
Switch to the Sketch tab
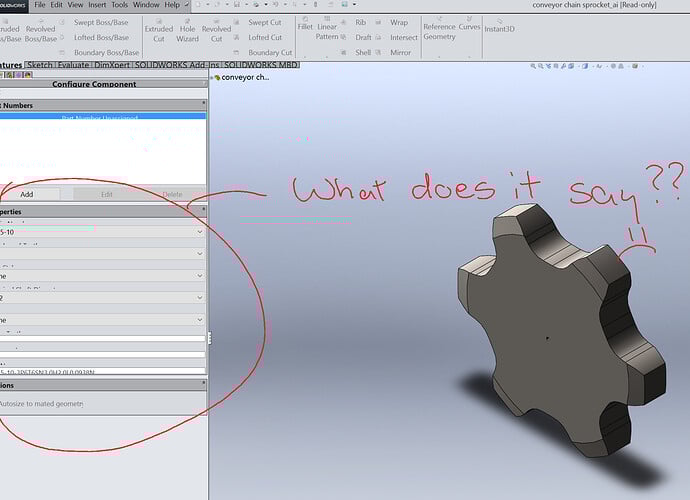[x=40, y=65]
